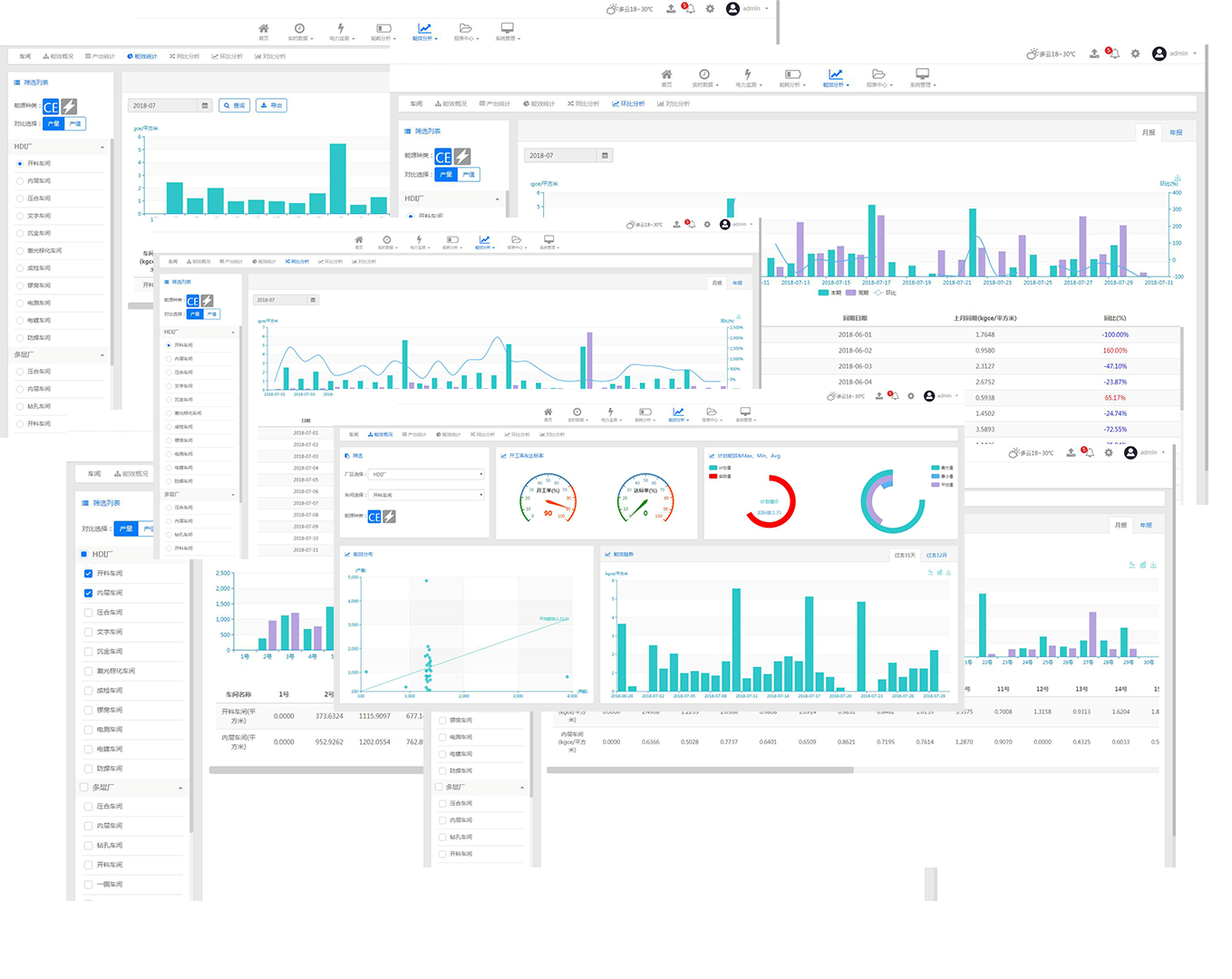Click 系统管理 monitor icon in topmost navigation bar
The width and height of the screenshot is (1232, 979).
(507, 29)
